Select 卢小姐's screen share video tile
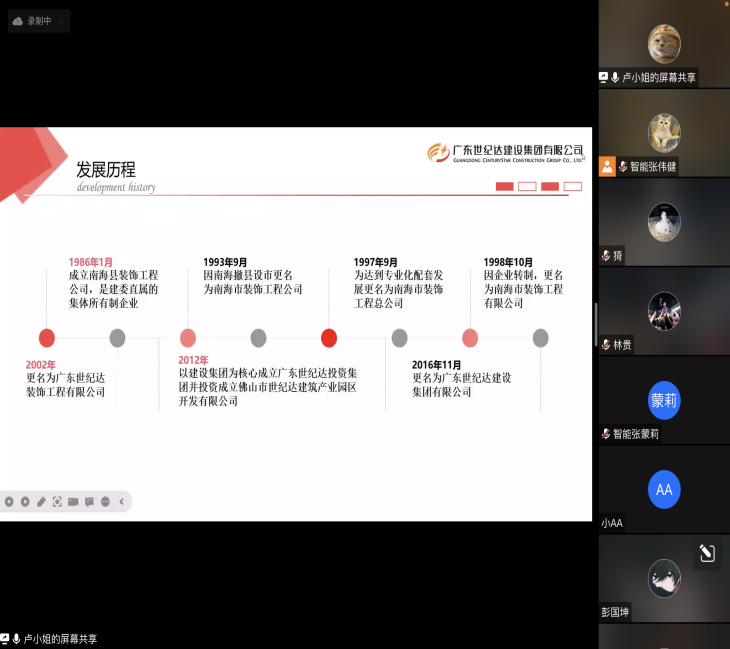730x649 pixels. pyautogui.click(x=664, y=44)
